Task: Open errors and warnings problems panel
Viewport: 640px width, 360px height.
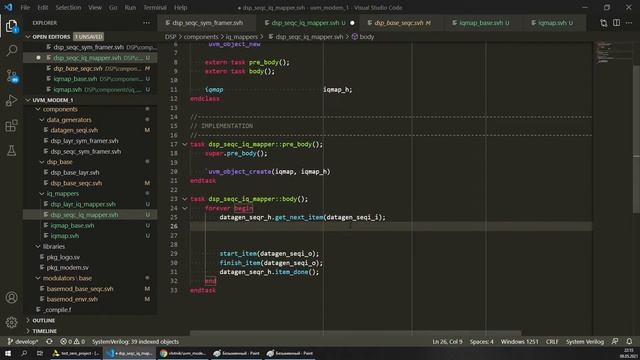Action: (73, 342)
